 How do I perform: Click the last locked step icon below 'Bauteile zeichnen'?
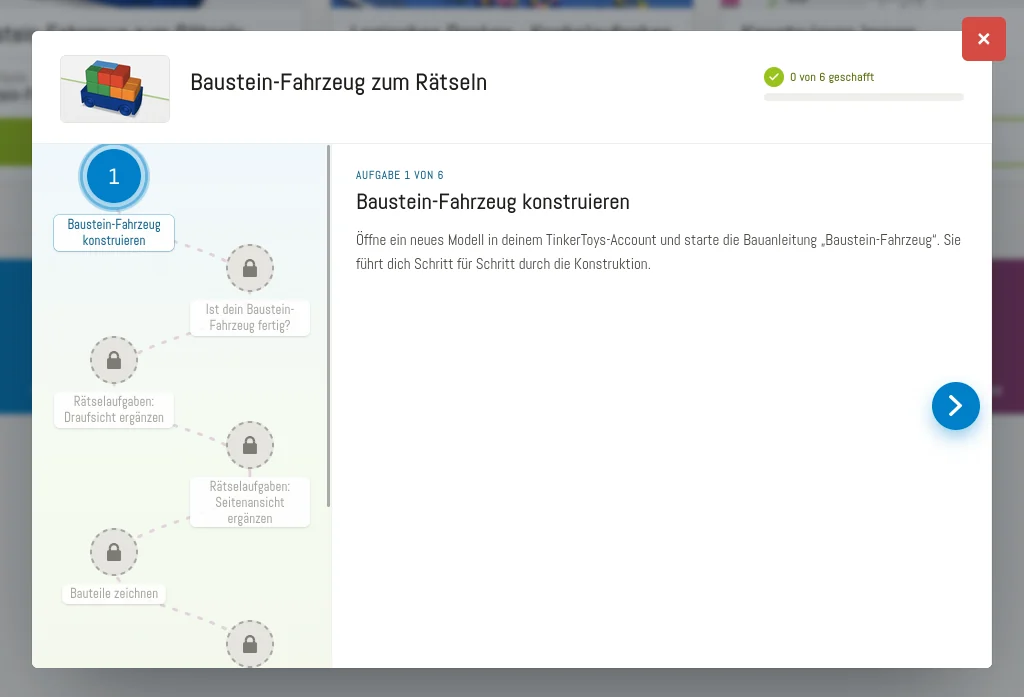tap(250, 644)
